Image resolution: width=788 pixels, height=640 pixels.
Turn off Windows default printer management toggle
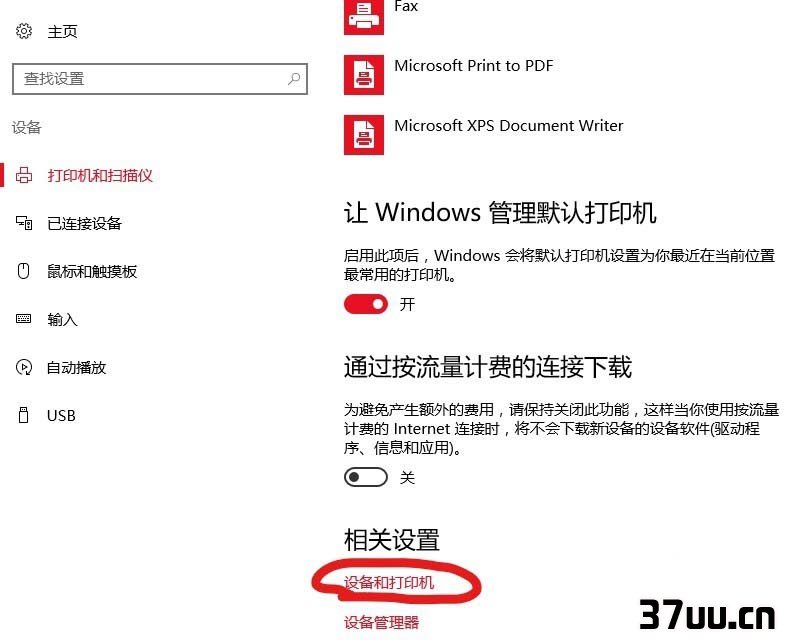click(366, 304)
